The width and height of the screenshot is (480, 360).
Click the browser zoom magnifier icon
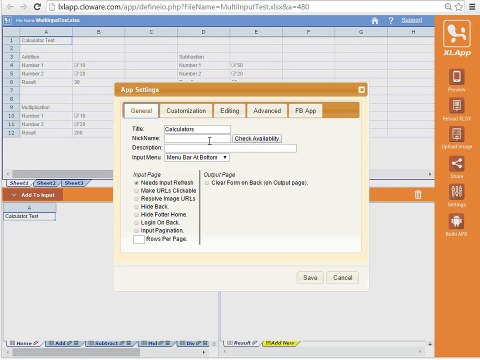coord(448,7)
